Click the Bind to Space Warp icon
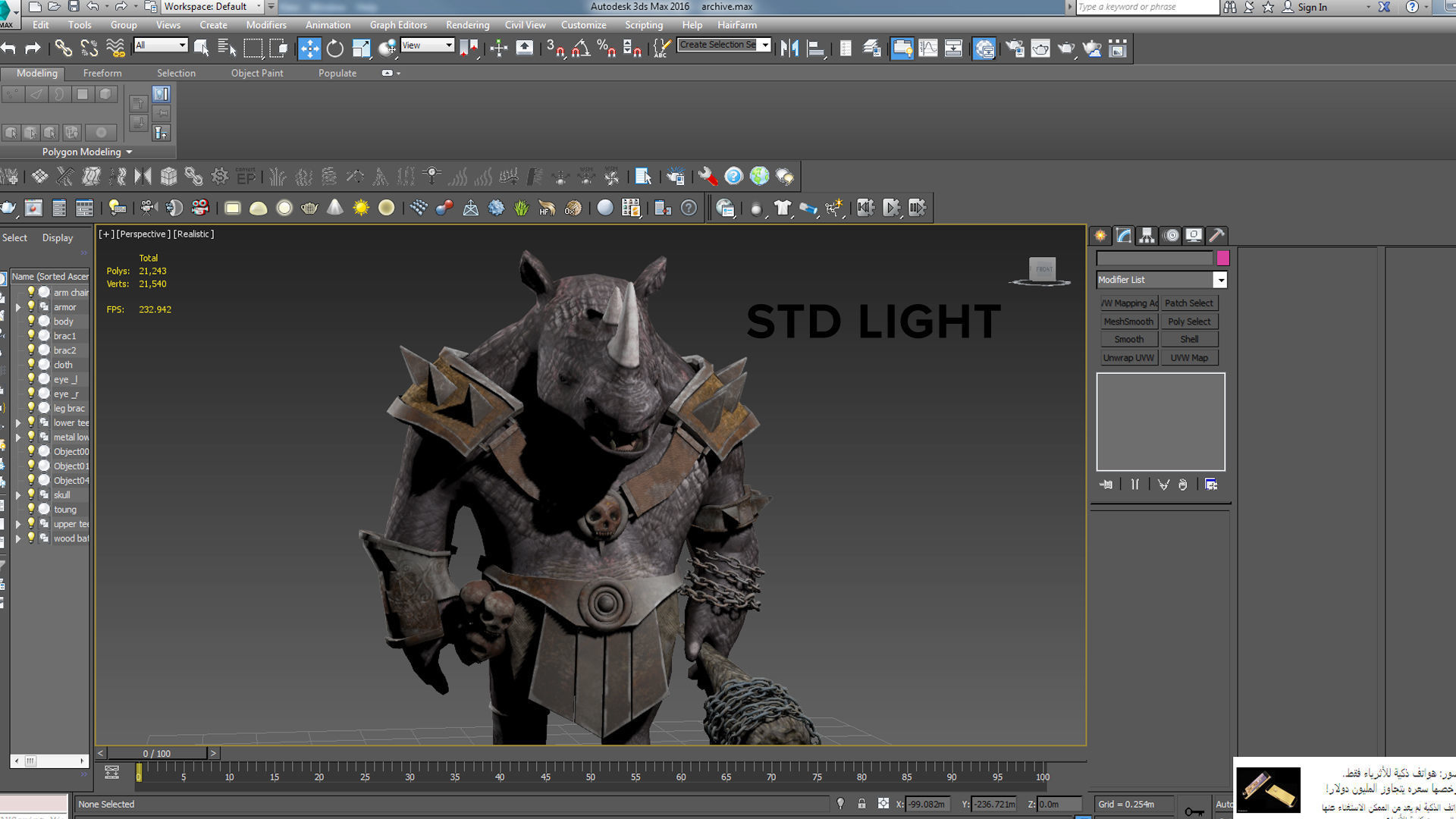This screenshot has height=819, width=1456. (x=115, y=49)
